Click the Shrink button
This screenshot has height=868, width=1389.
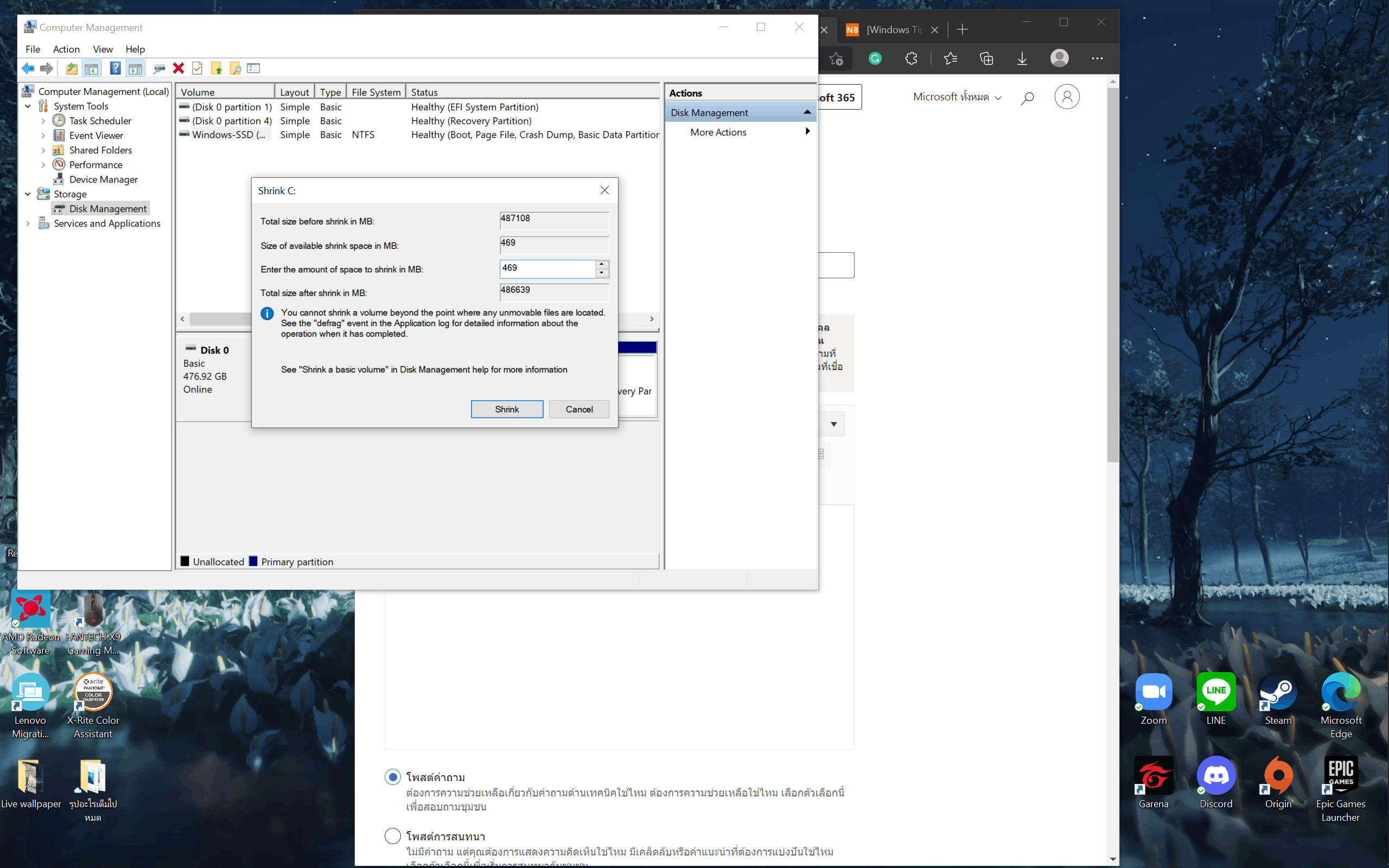(506, 409)
